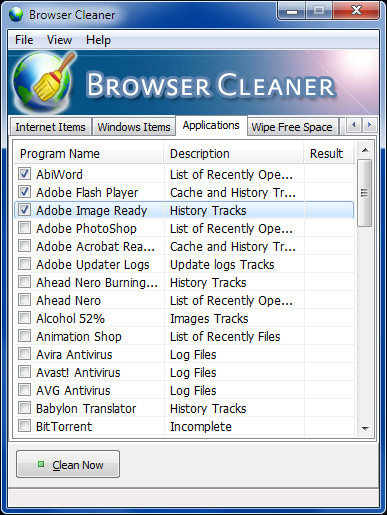
Task: Select the BitTorrent entry
Action: pos(64,426)
